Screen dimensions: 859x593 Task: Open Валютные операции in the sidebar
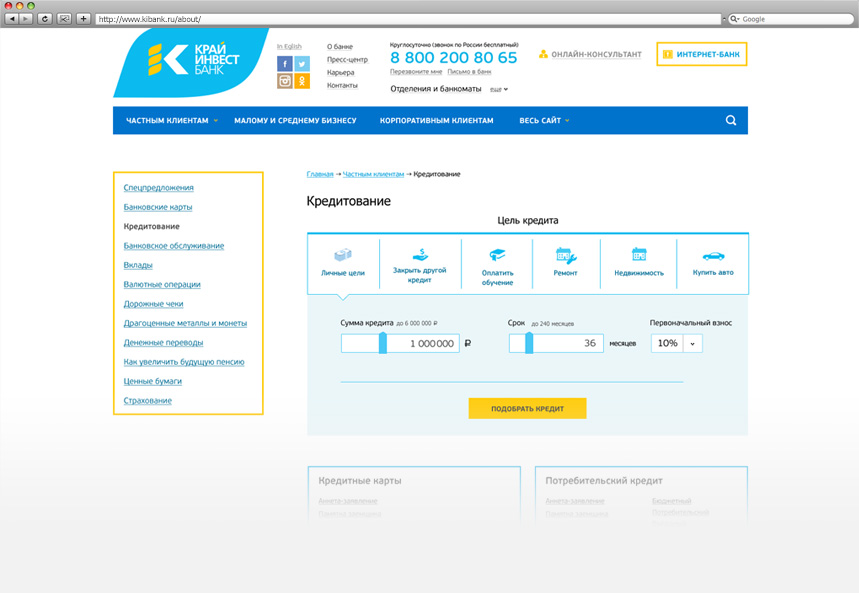click(x=162, y=284)
